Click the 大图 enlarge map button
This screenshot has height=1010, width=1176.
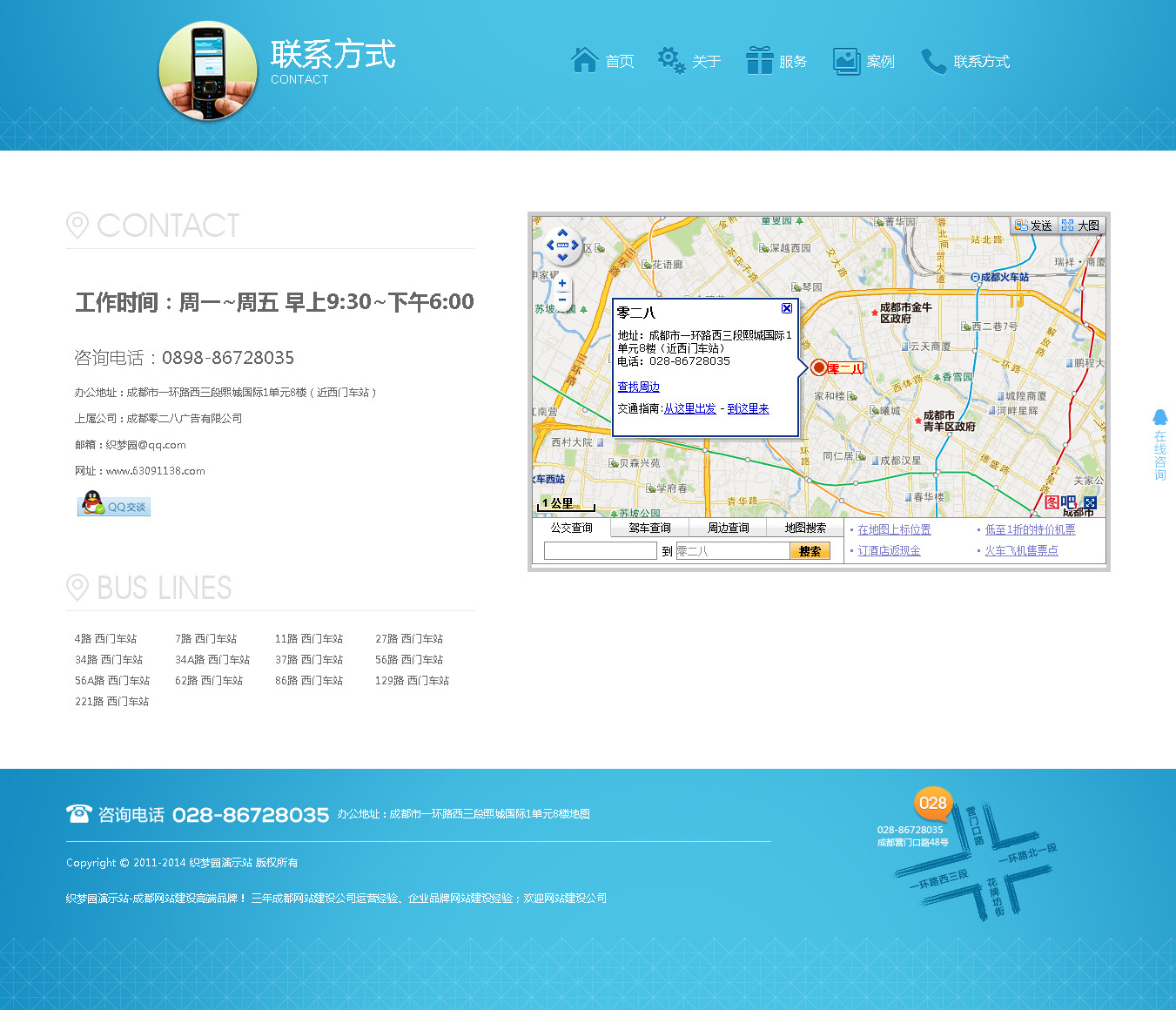[1080, 226]
